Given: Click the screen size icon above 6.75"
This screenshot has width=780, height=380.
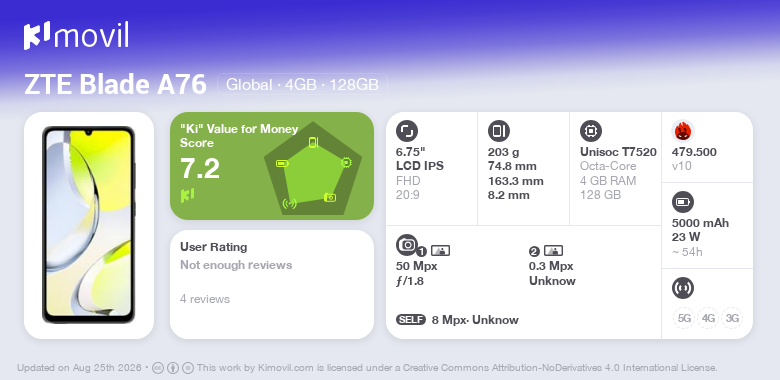Looking at the screenshot, I should click(406, 131).
